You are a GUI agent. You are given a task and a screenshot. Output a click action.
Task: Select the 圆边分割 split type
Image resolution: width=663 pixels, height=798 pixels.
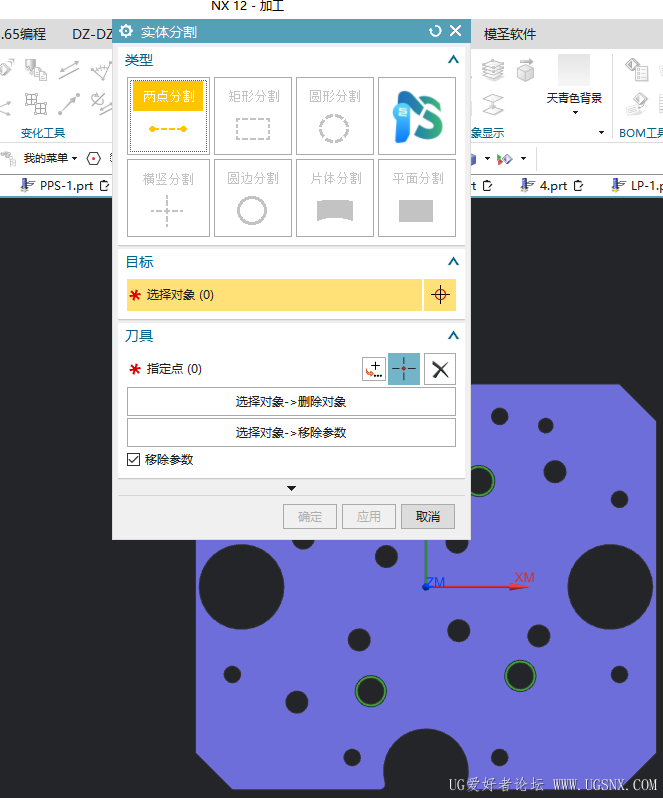pyautogui.click(x=253, y=198)
